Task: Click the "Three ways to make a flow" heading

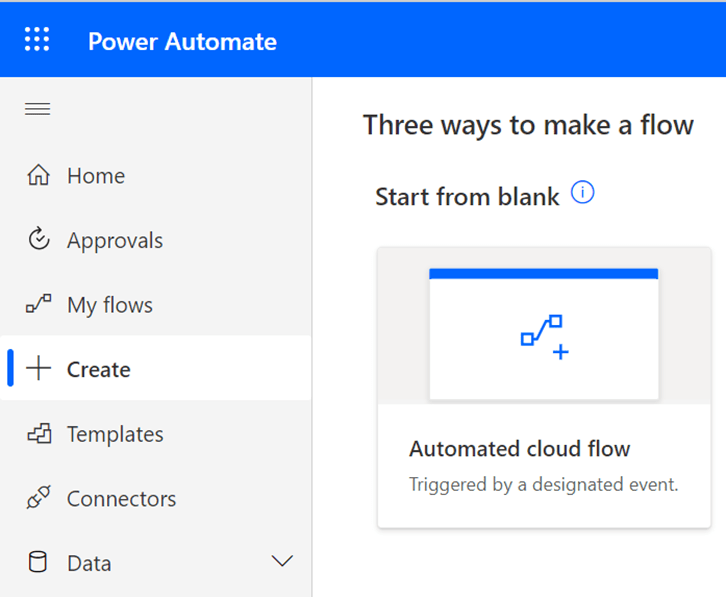Action: [x=528, y=125]
